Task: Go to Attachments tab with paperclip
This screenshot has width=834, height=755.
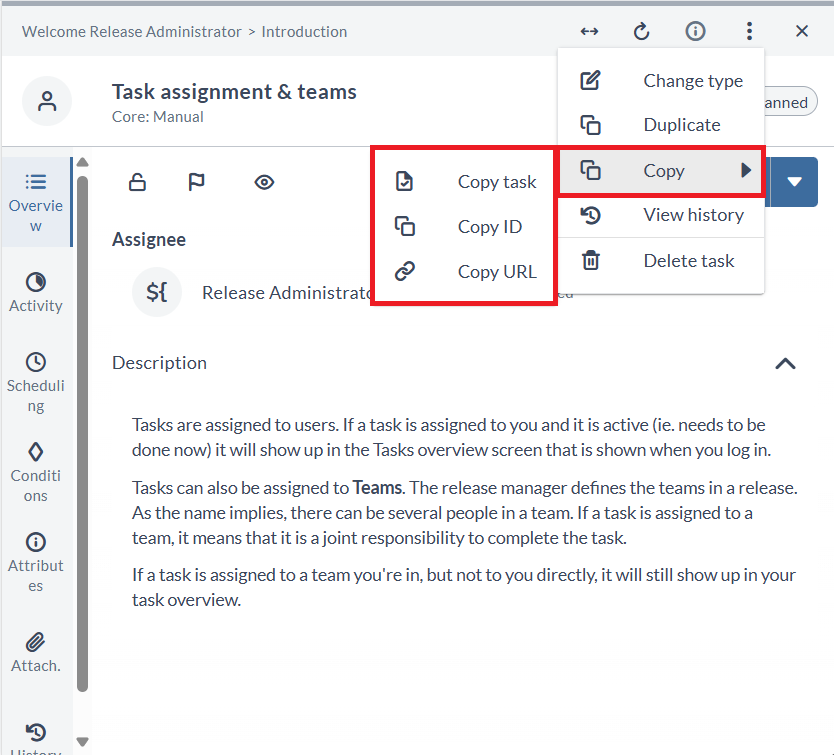Action: pos(36,652)
